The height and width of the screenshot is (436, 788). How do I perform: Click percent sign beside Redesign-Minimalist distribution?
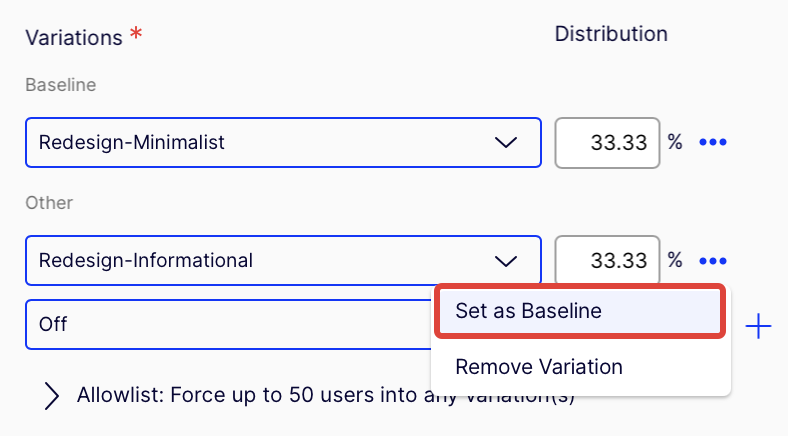click(x=675, y=142)
